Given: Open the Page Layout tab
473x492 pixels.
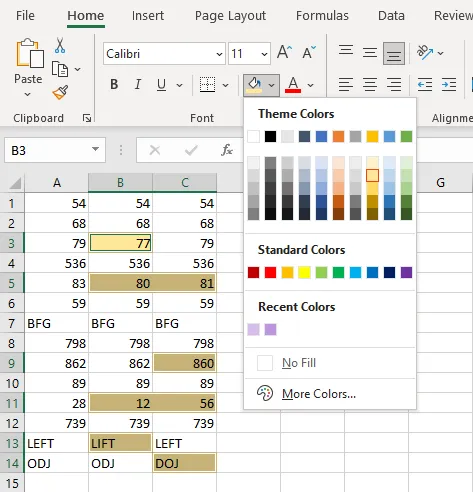Looking at the screenshot, I should coord(230,15).
